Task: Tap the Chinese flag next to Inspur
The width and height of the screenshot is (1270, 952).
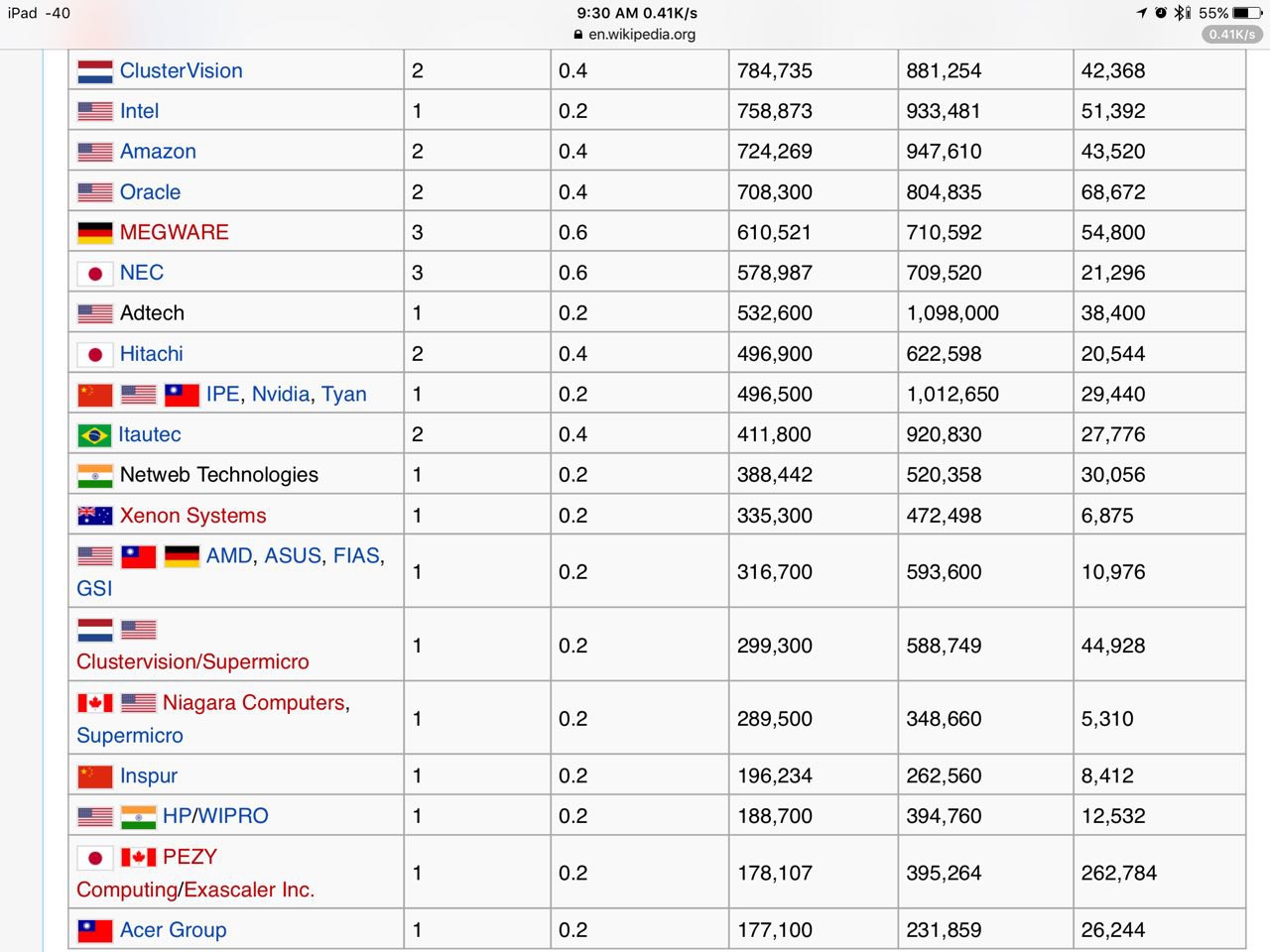Action: [x=95, y=776]
